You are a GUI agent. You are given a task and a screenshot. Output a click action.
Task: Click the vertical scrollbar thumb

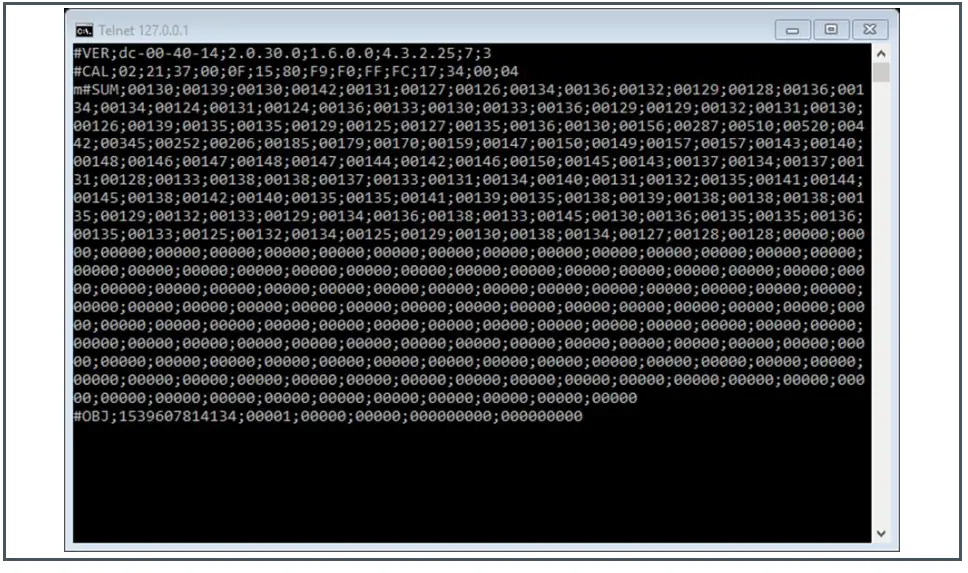tap(881, 72)
